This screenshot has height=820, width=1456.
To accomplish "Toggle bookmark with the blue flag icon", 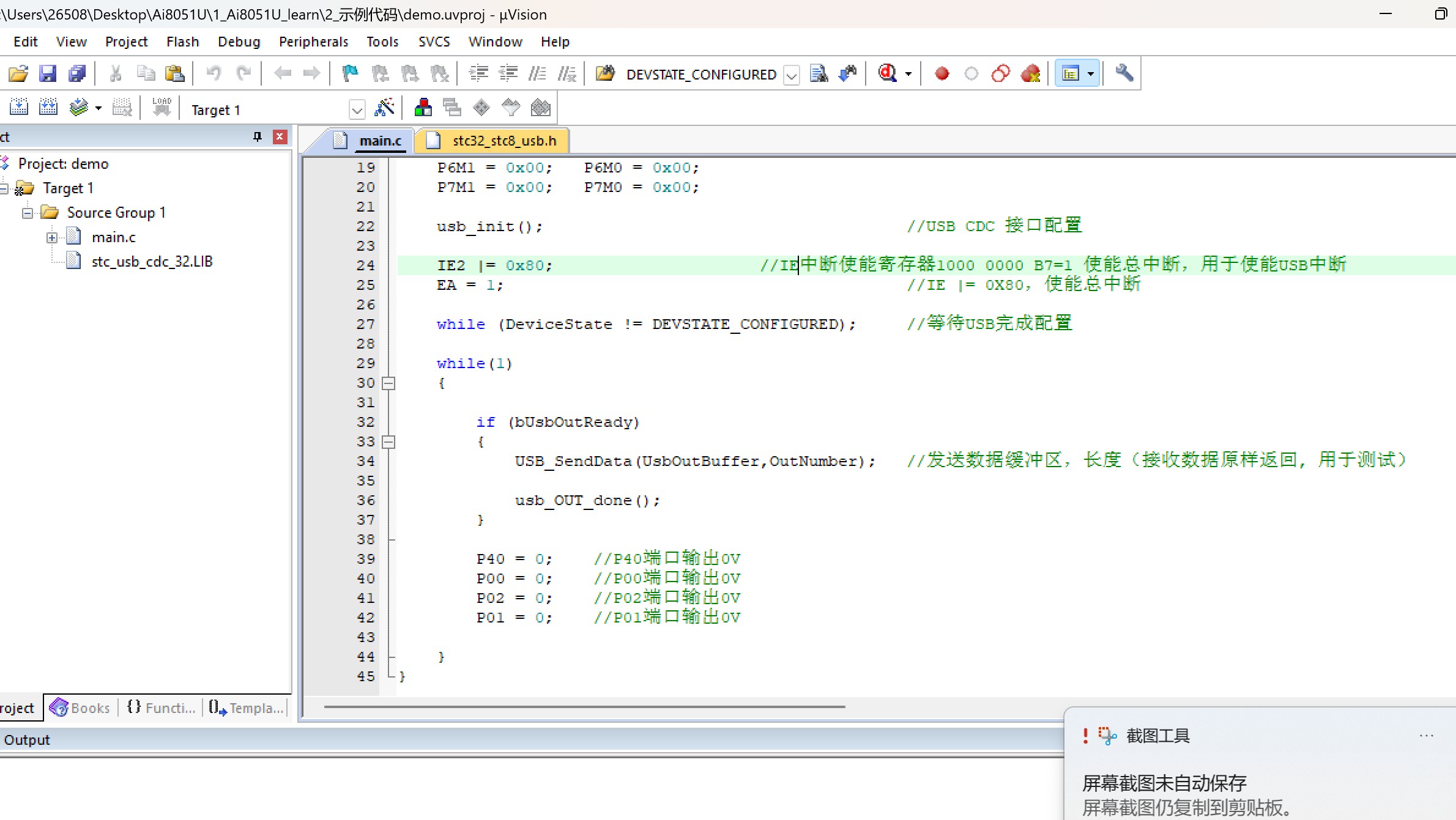I will 350,73.
